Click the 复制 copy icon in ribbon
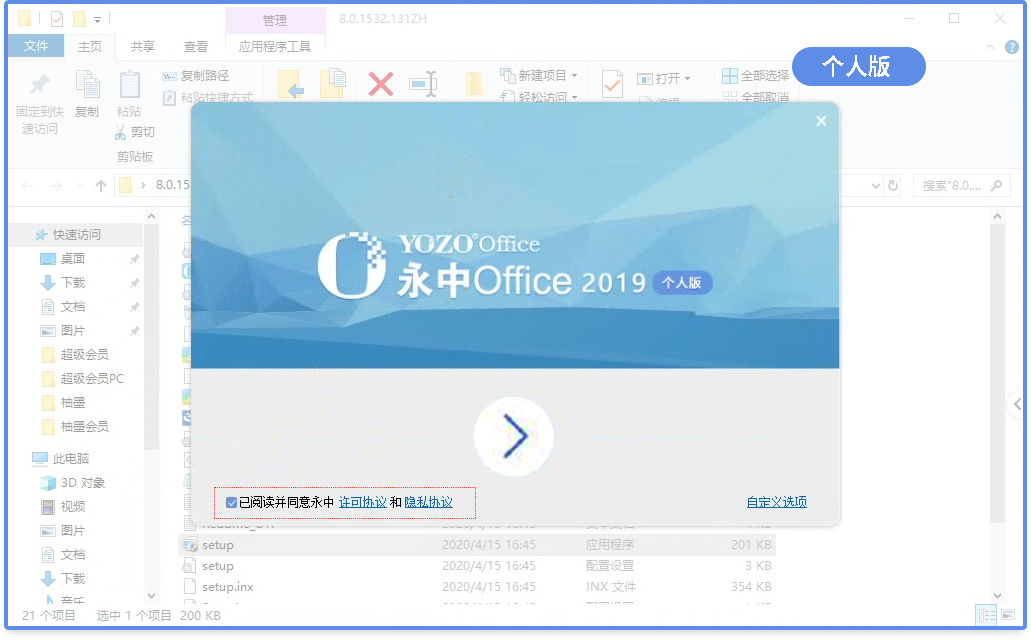This screenshot has width=1031, height=640. pos(87,85)
